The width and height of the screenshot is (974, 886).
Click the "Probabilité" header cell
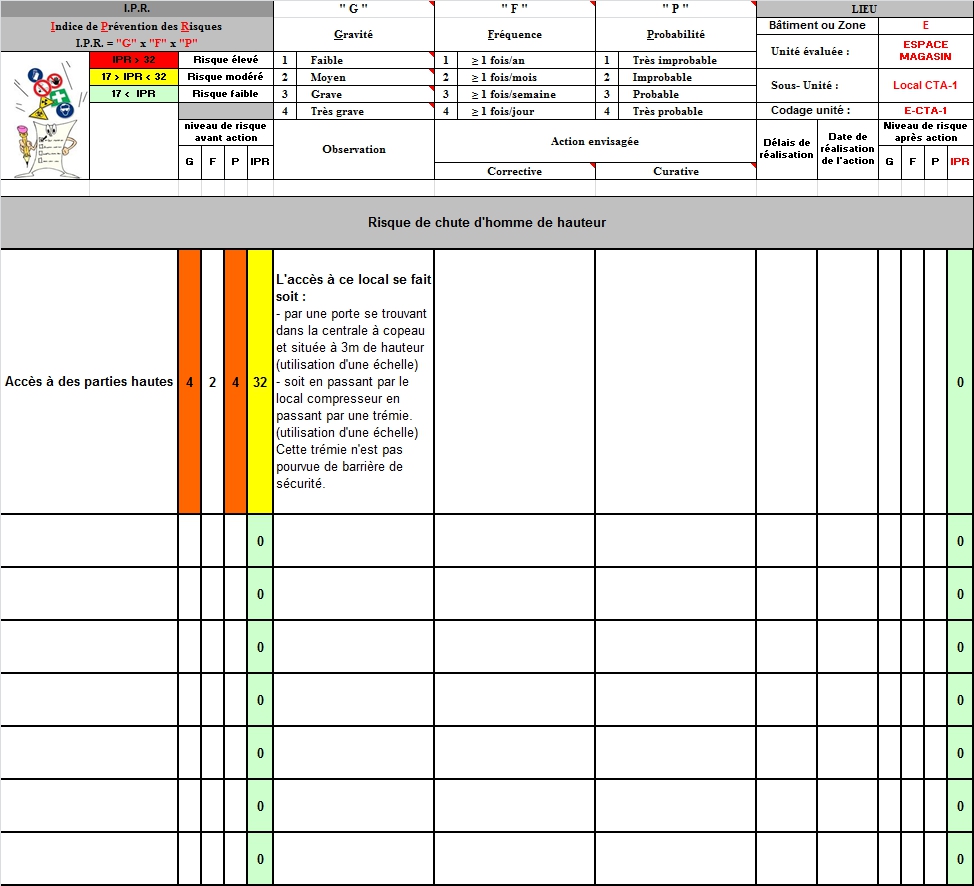[675, 34]
